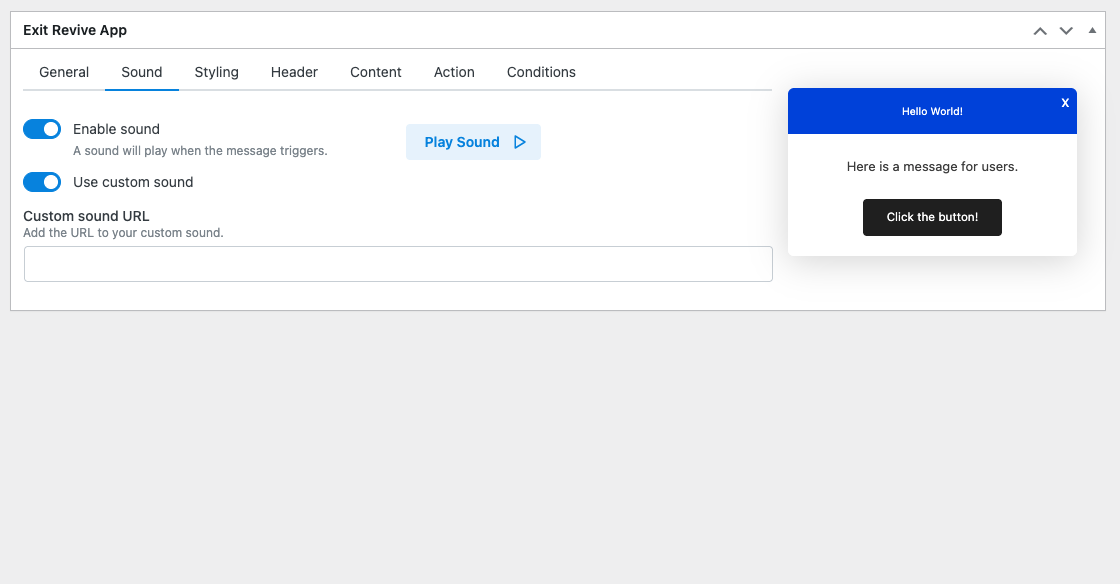This screenshot has width=1120, height=584.
Task: Collapse the Exit Revive App panel
Action: (x=1092, y=31)
